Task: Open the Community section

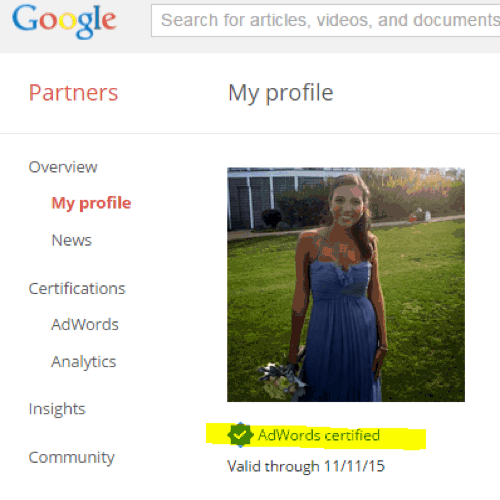Action: (72, 458)
